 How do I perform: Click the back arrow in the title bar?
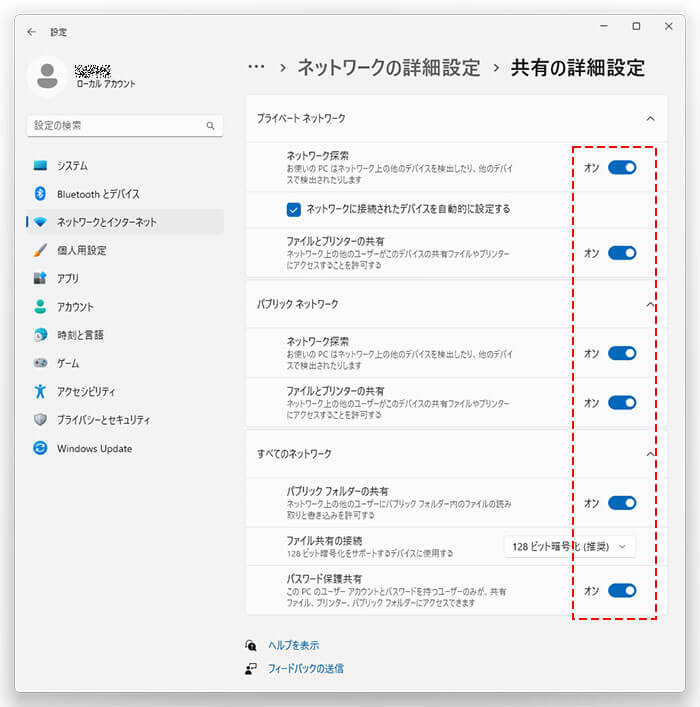pos(32,32)
